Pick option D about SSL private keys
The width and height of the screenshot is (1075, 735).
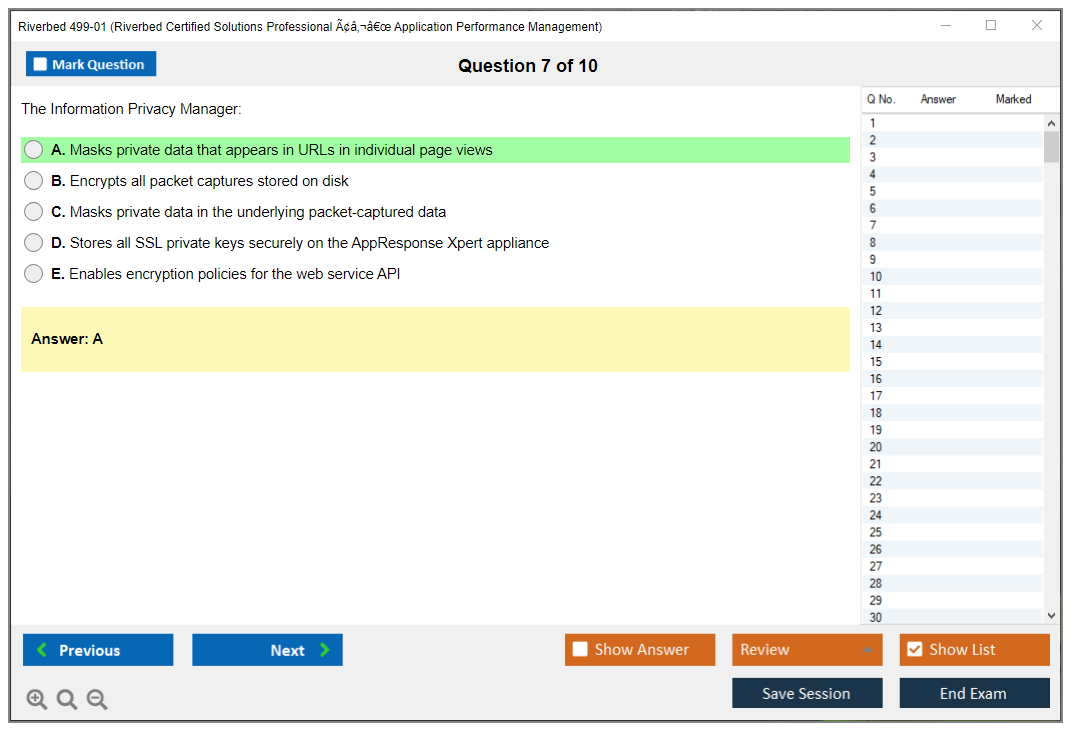34,243
